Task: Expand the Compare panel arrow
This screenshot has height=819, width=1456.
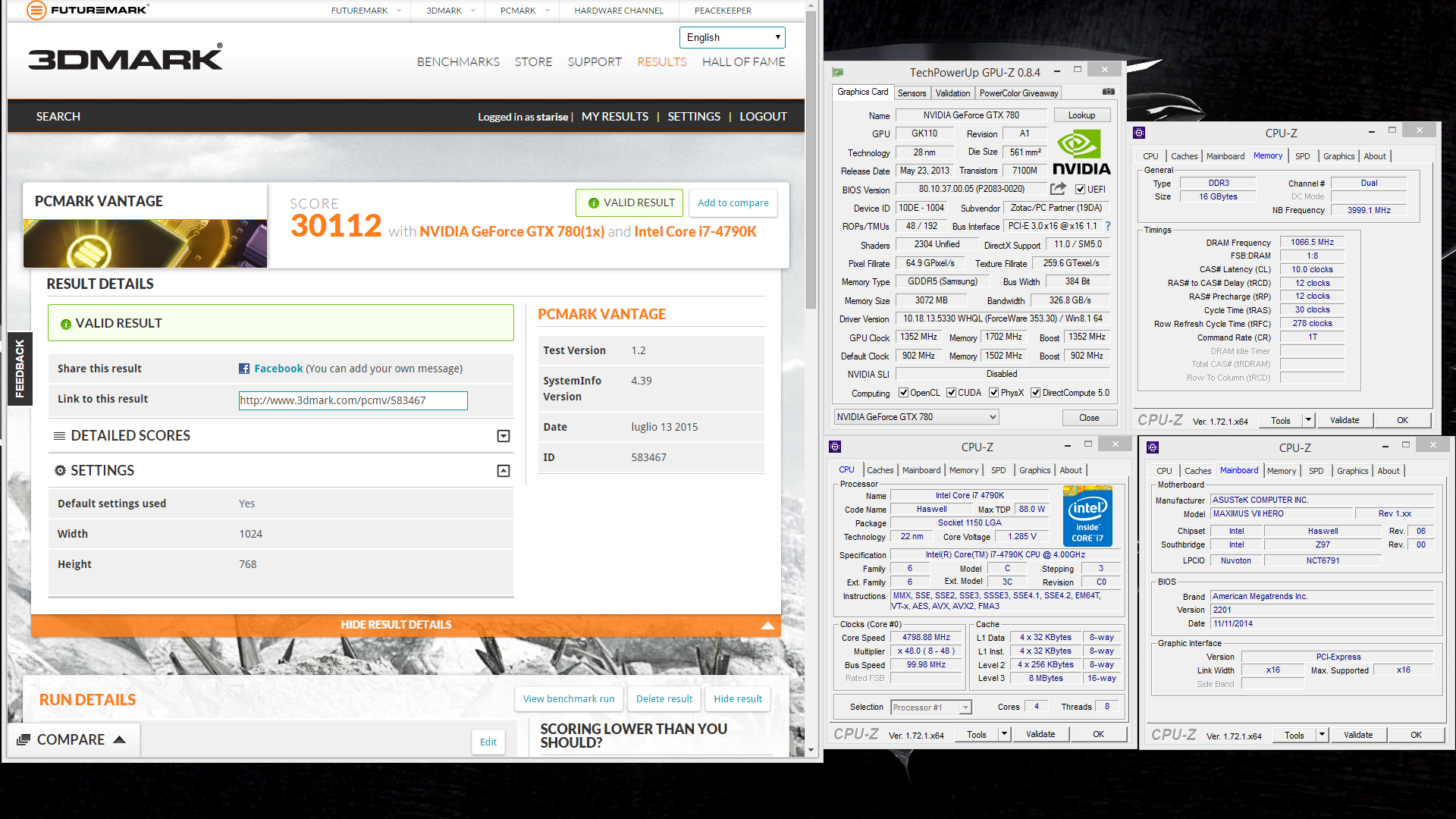Action: click(x=119, y=739)
